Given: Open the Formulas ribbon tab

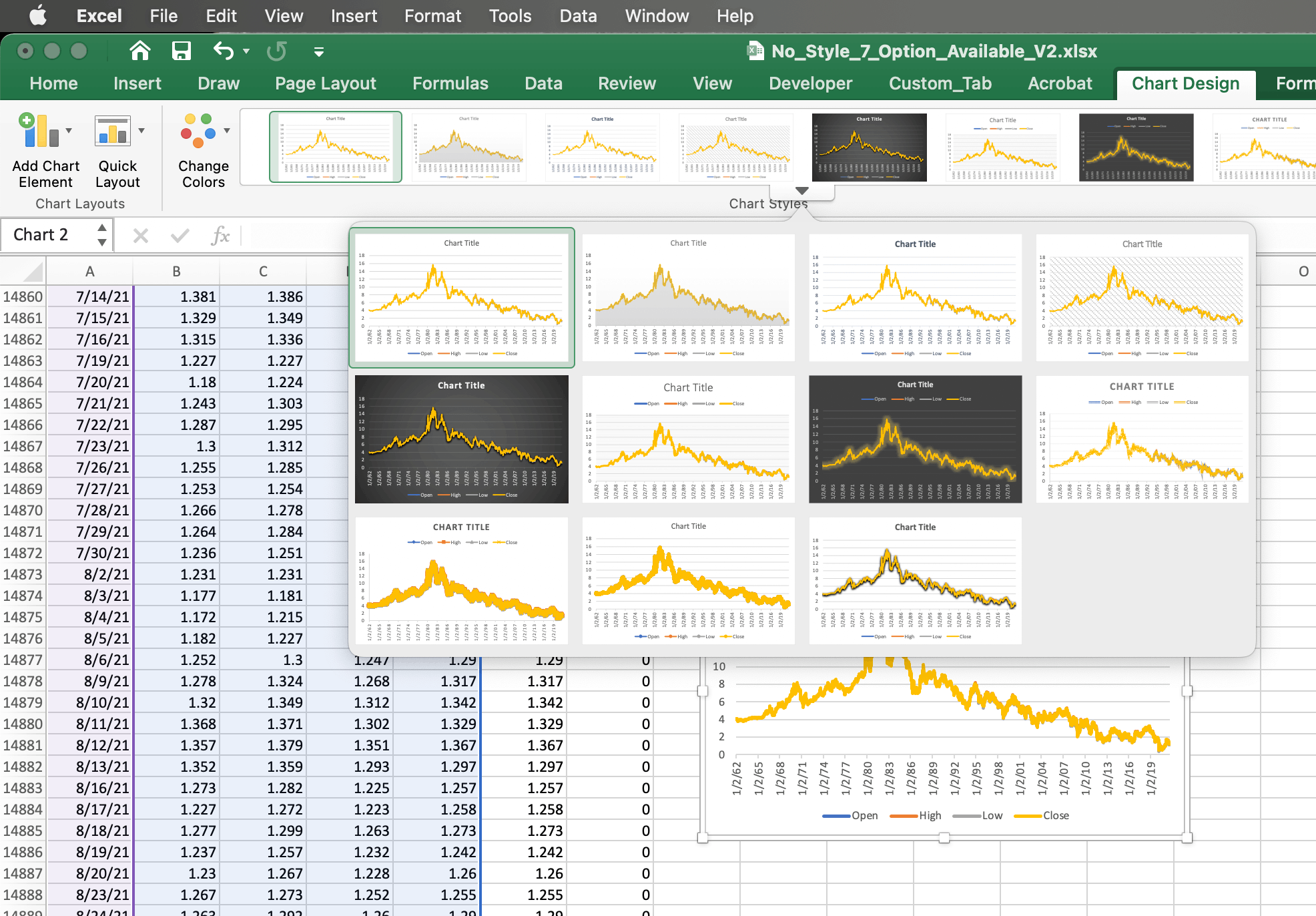Looking at the screenshot, I should pyautogui.click(x=450, y=83).
